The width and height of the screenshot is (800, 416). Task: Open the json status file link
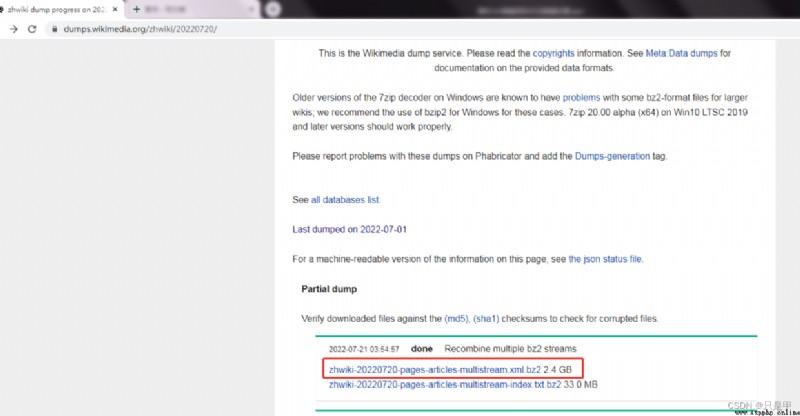click(x=605, y=259)
